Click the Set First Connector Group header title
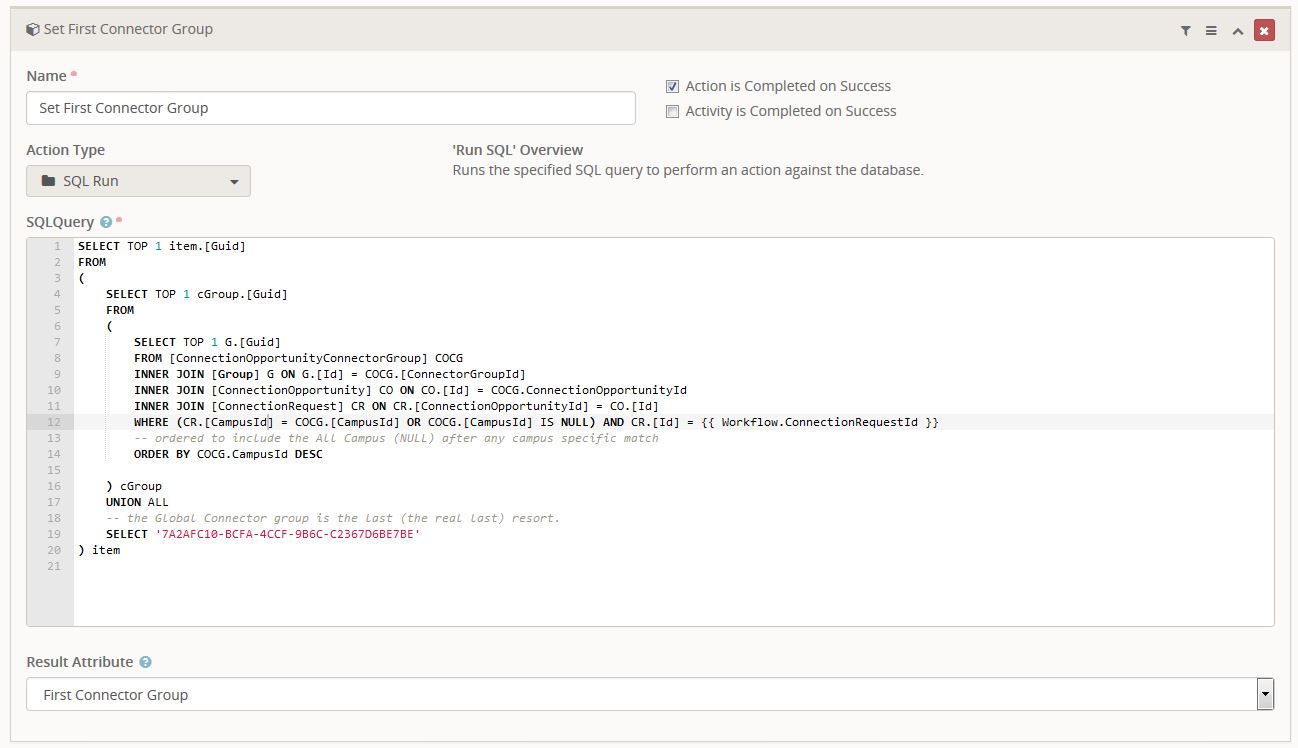This screenshot has width=1298, height=748. 128,30
